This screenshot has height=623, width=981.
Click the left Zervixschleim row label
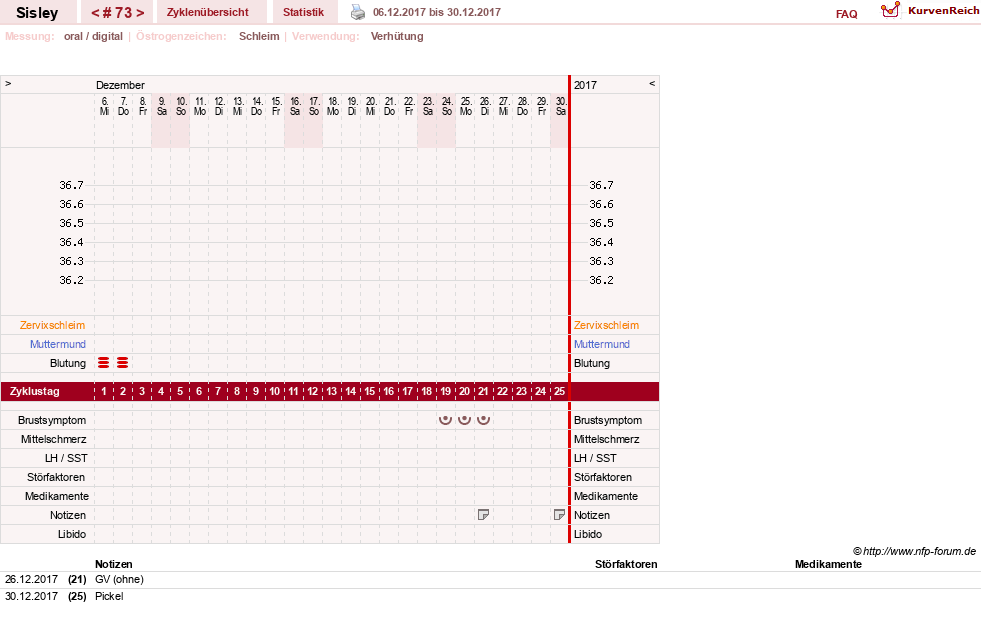[53, 325]
